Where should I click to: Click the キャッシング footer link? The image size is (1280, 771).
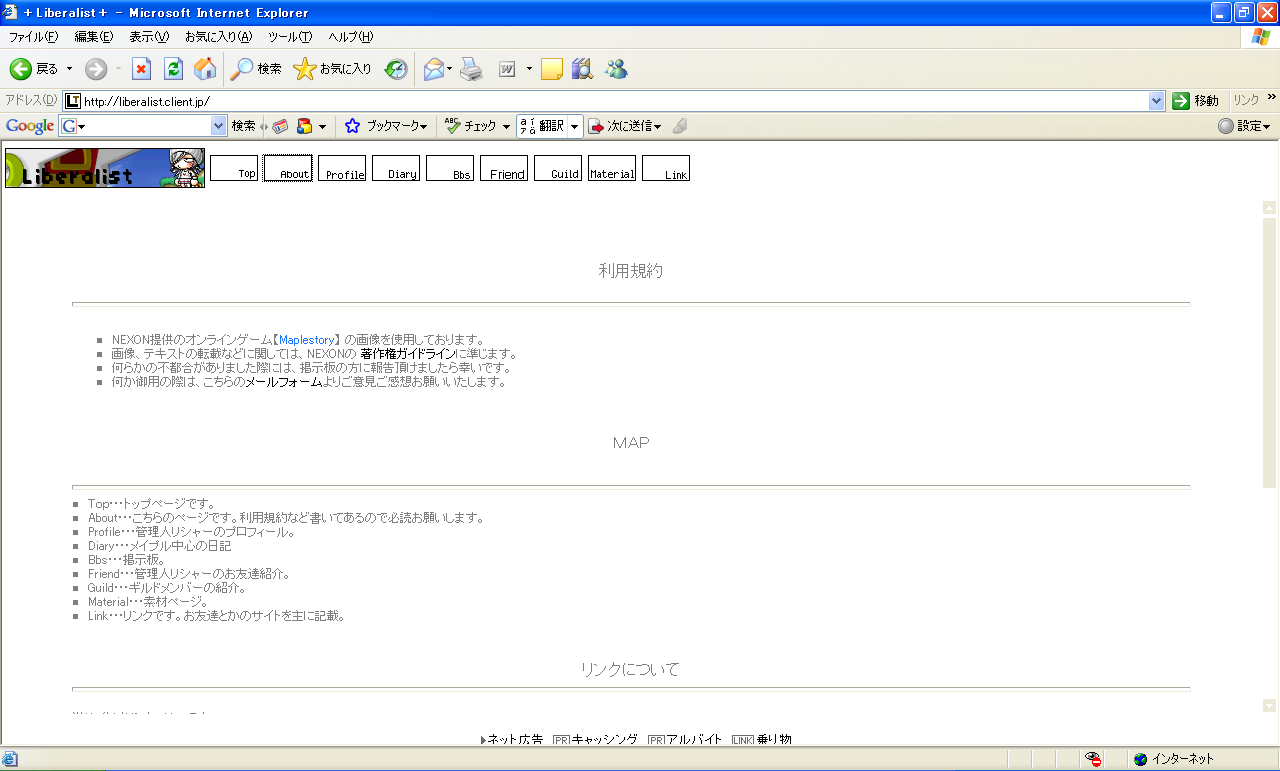pos(605,739)
